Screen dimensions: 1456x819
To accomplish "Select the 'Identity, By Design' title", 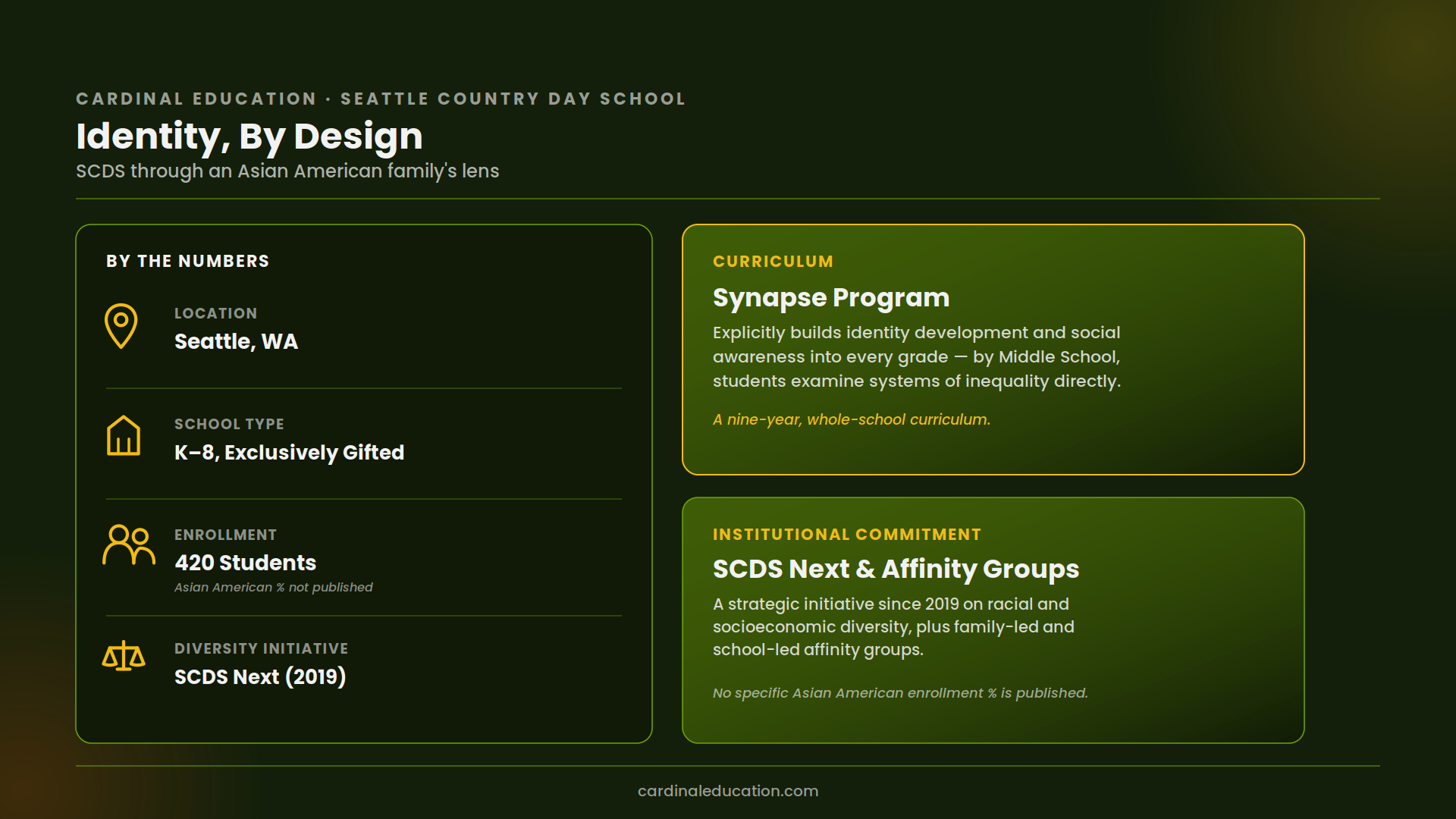I will 249,136.
